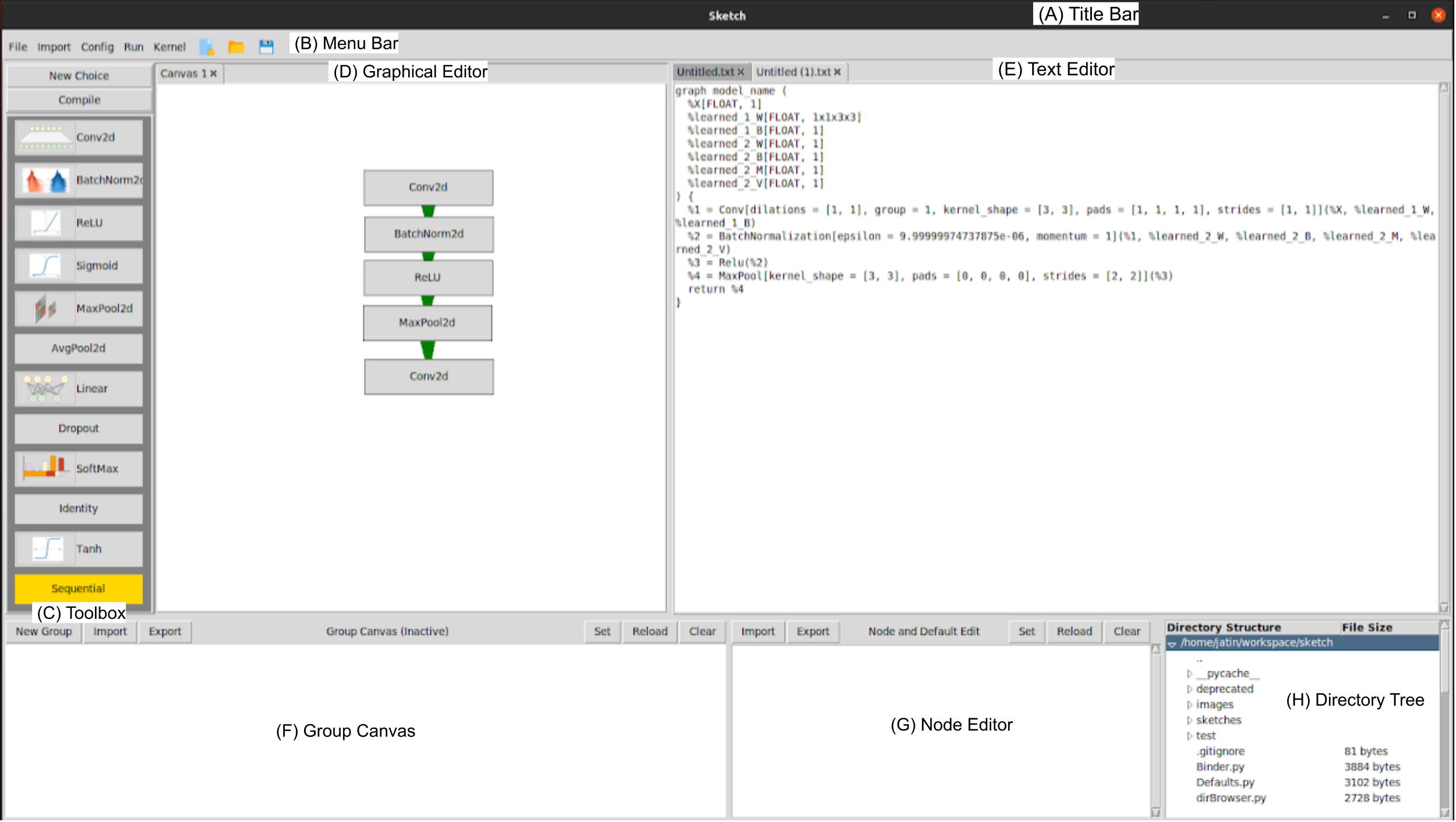Select the Conv2d layer icon in toolbox
The width and height of the screenshot is (1456, 822).
[45, 137]
